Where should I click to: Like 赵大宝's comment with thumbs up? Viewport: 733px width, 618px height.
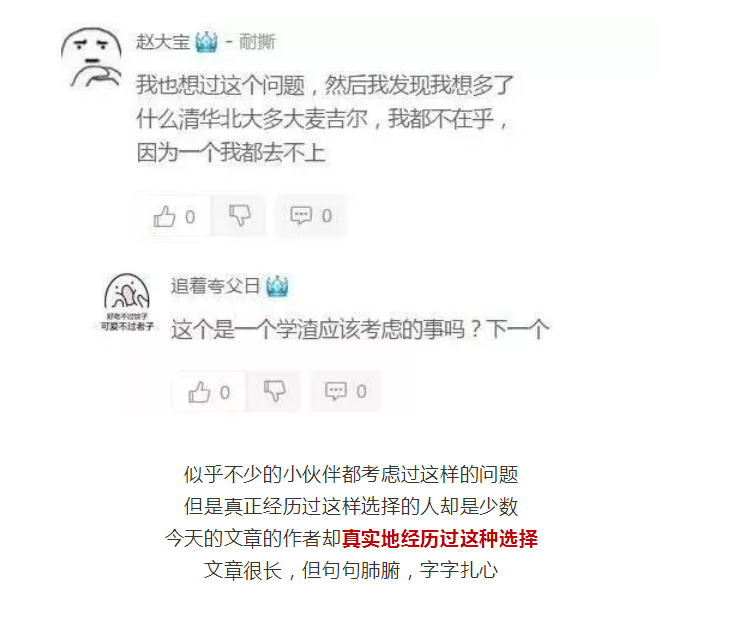point(164,216)
